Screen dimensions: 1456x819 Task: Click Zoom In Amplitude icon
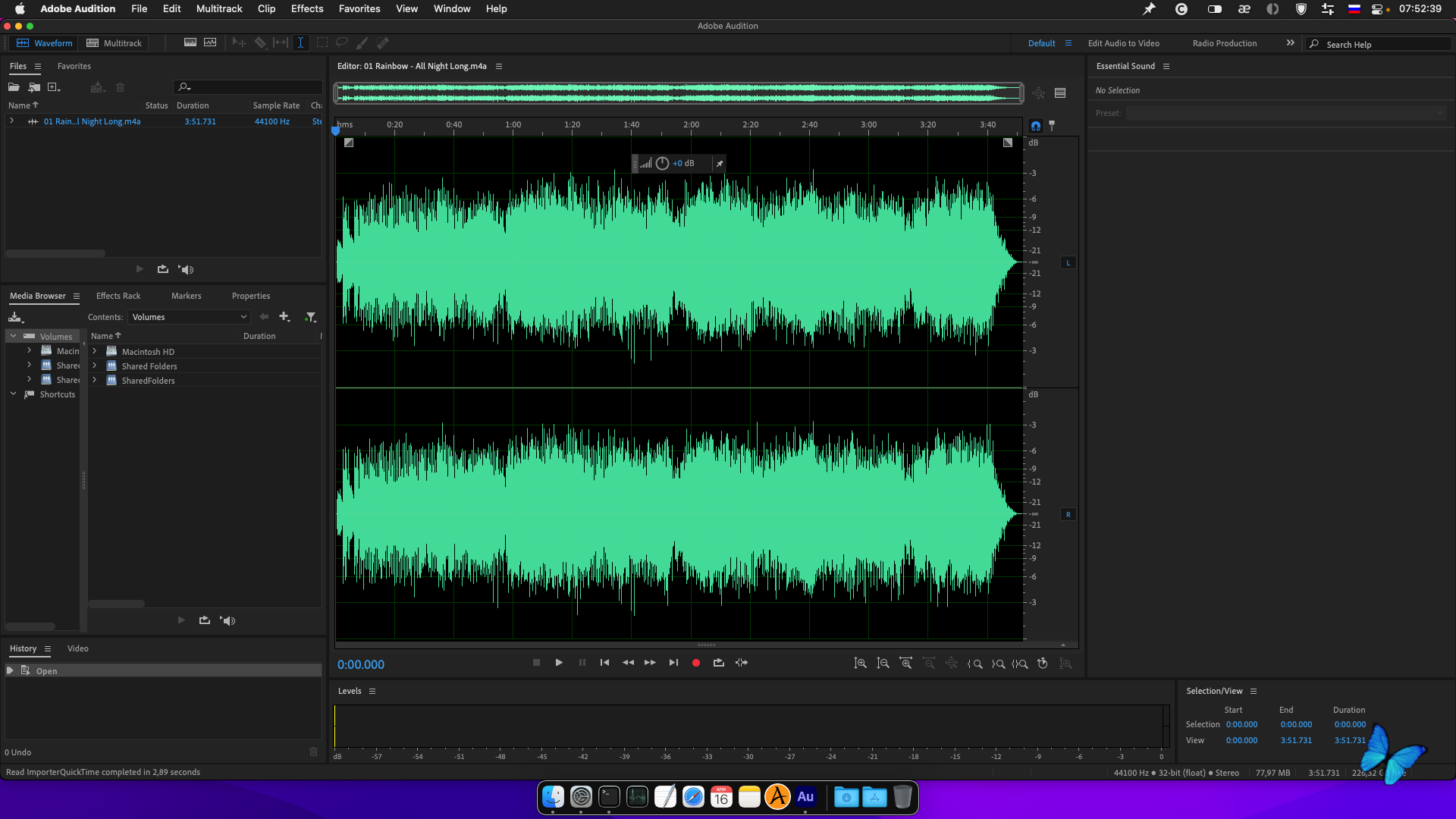860,664
